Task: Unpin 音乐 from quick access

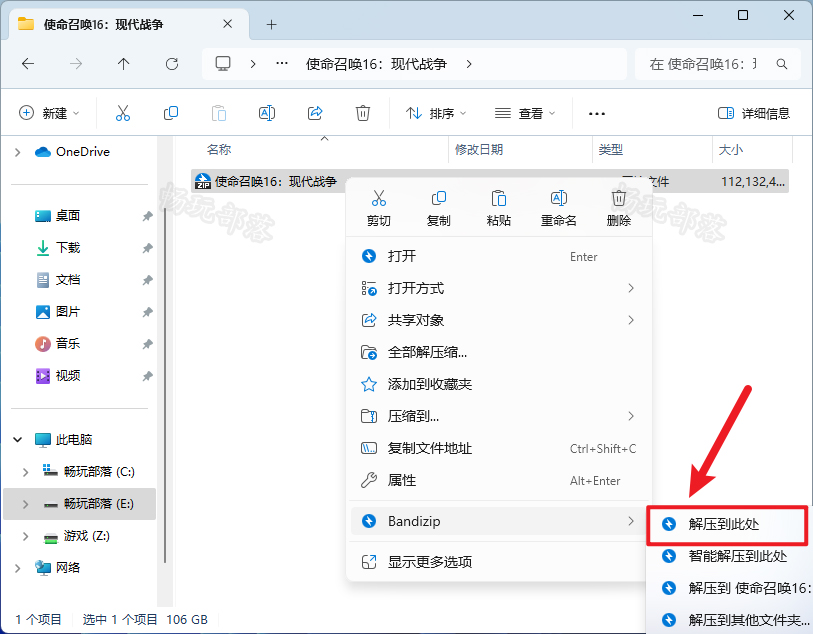Action: pyautogui.click(x=148, y=344)
